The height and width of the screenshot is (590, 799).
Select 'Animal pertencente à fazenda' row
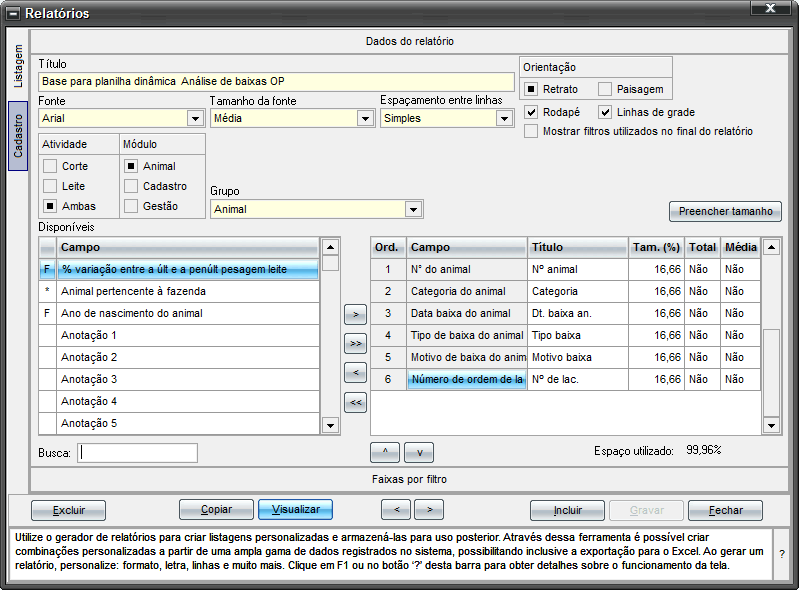tap(179, 291)
